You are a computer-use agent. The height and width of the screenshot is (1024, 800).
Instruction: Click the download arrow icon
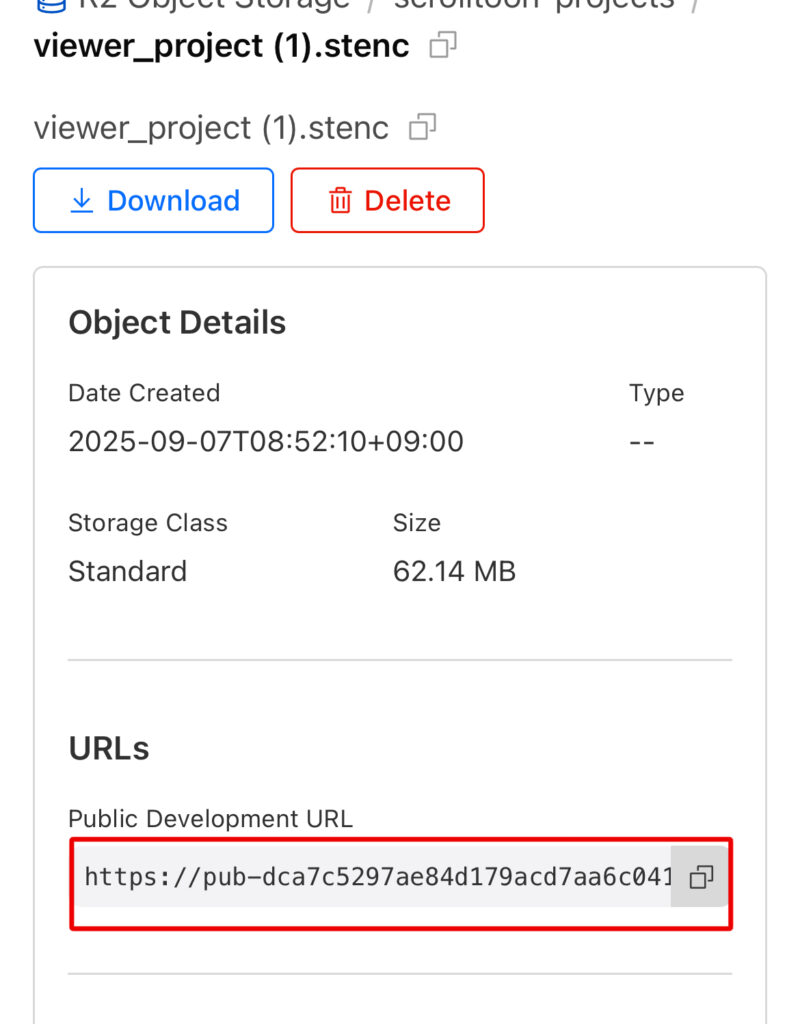[82, 201]
